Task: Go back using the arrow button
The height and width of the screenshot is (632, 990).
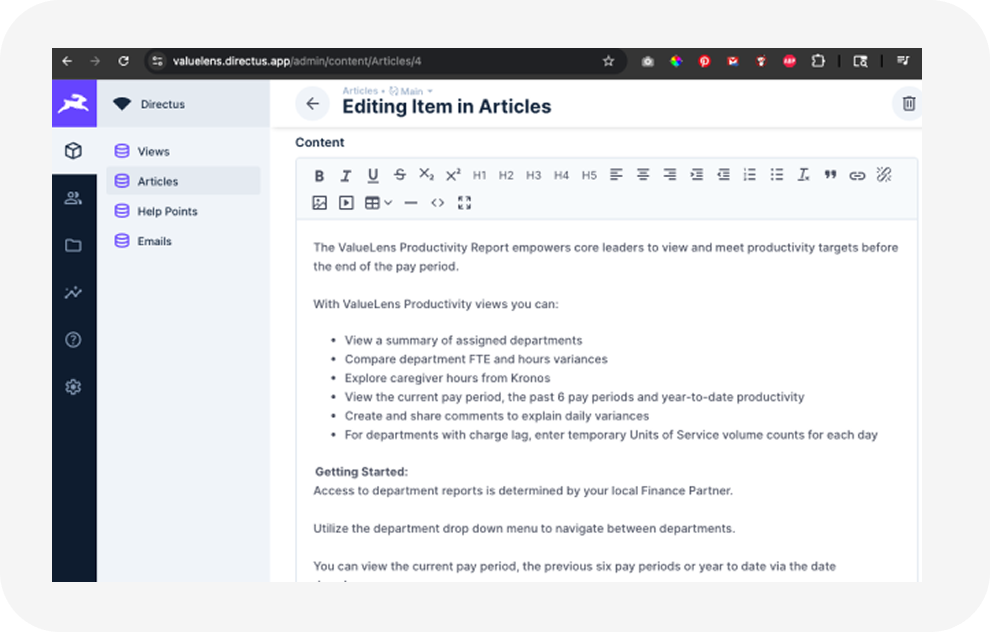Action: point(312,103)
